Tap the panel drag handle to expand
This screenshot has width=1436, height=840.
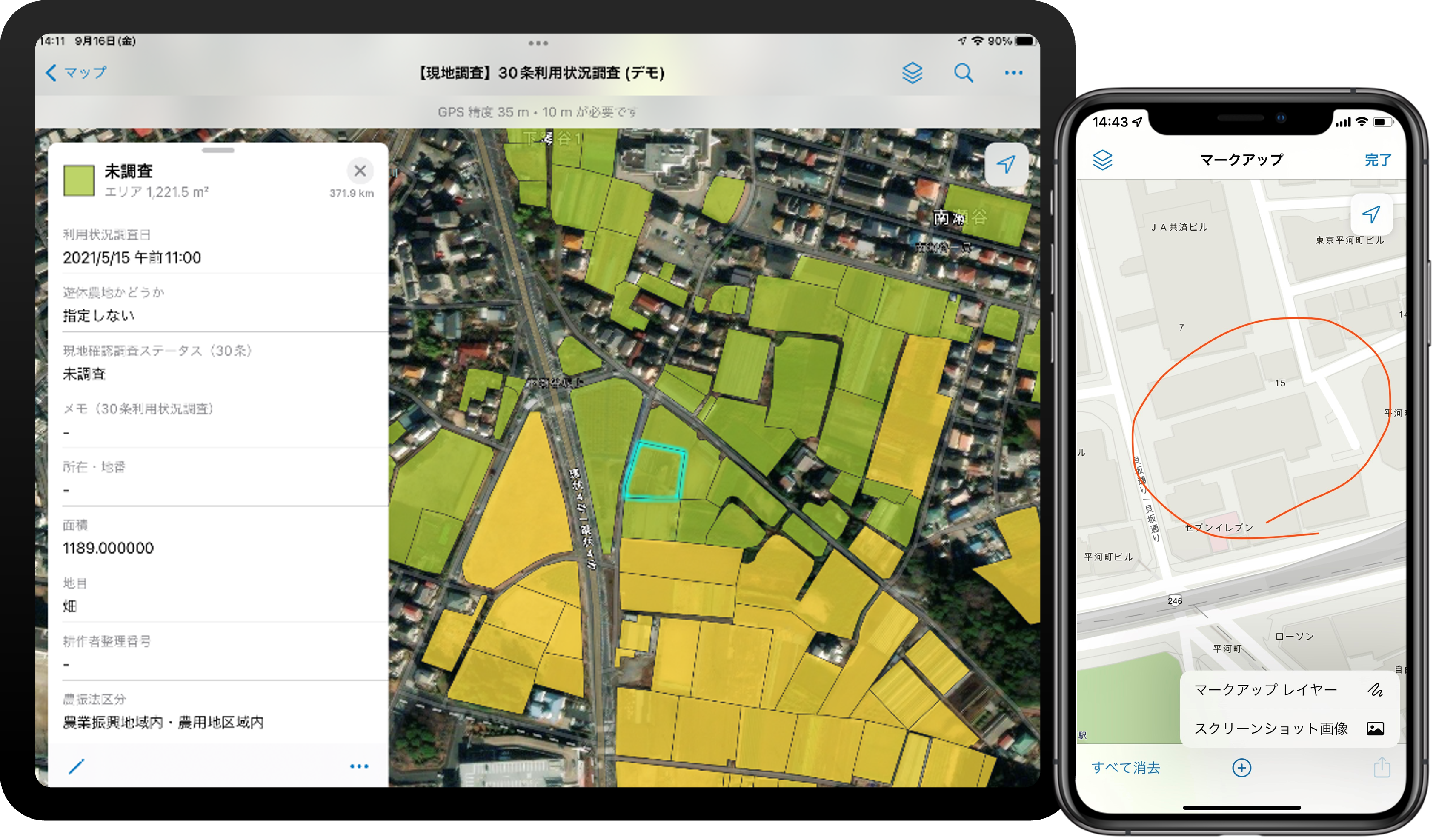click(x=218, y=151)
